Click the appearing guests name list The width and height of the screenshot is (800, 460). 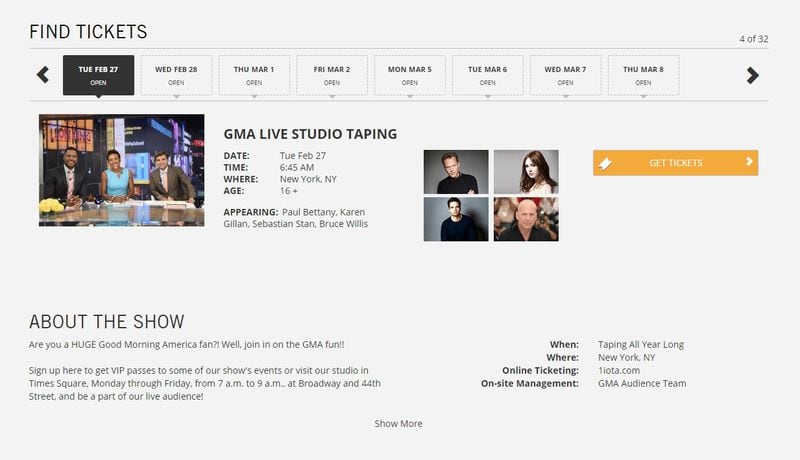pyautogui.click(x=296, y=218)
